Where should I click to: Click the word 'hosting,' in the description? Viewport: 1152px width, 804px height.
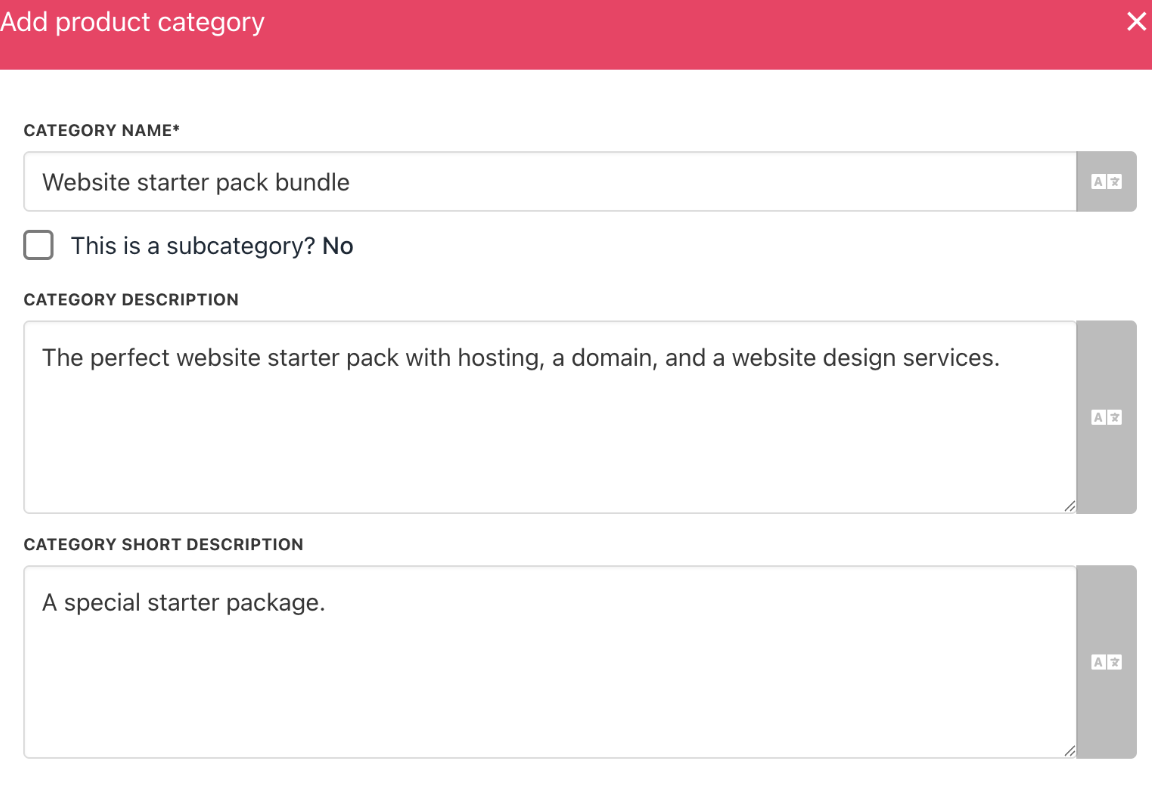[501, 358]
